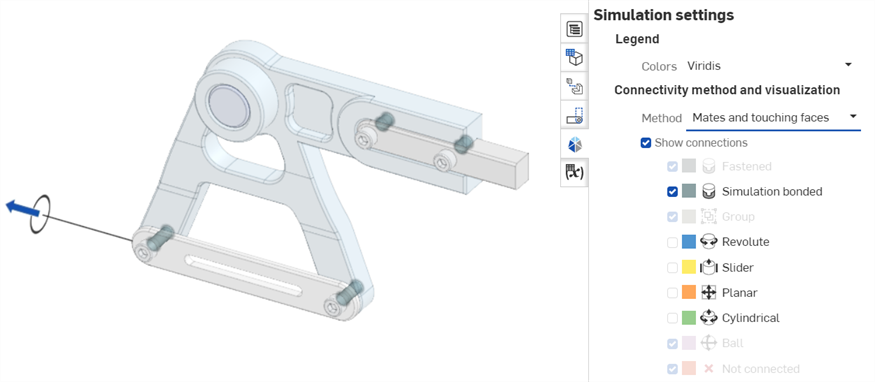
Task: Click the Fastened mate type icon
Action: (x=709, y=166)
